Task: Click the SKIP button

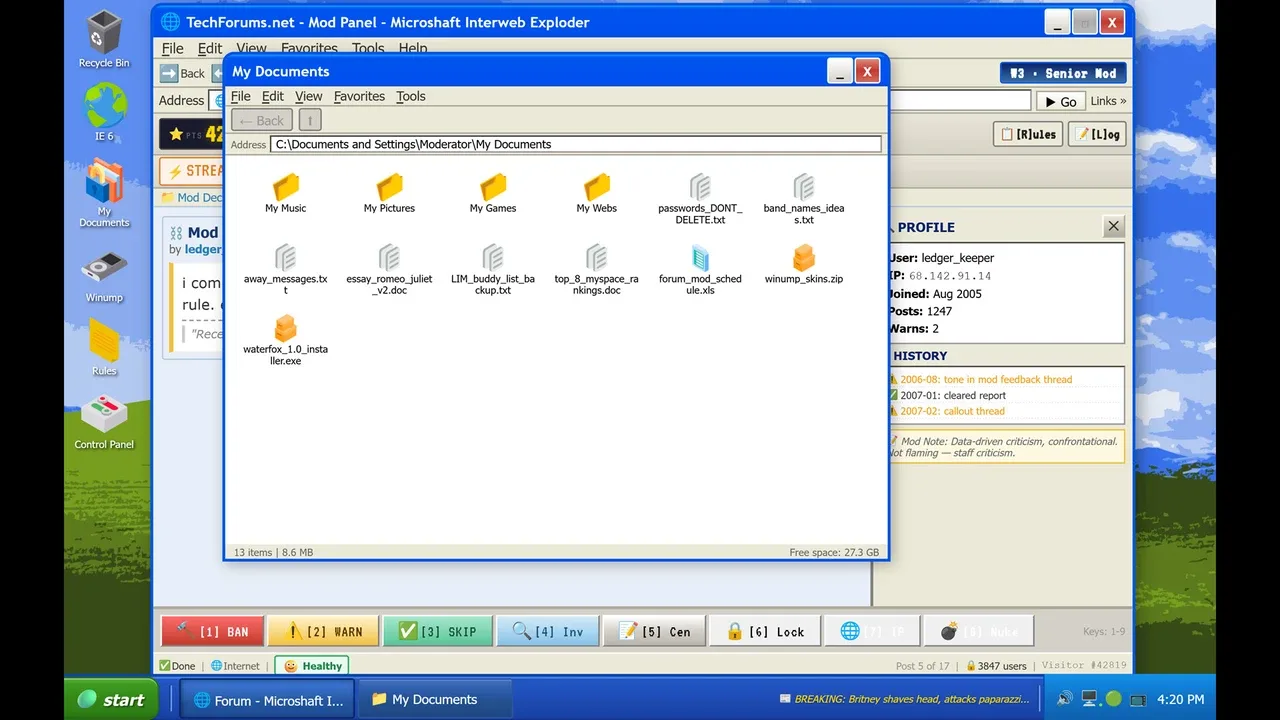Action: pos(438,631)
